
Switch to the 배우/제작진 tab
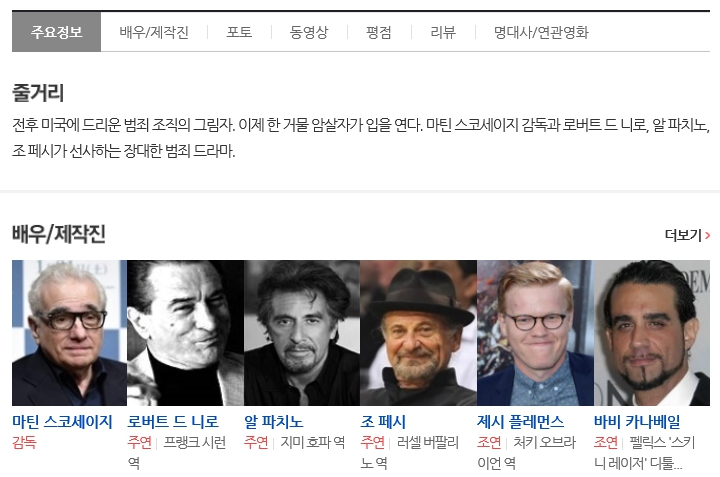coord(154,32)
